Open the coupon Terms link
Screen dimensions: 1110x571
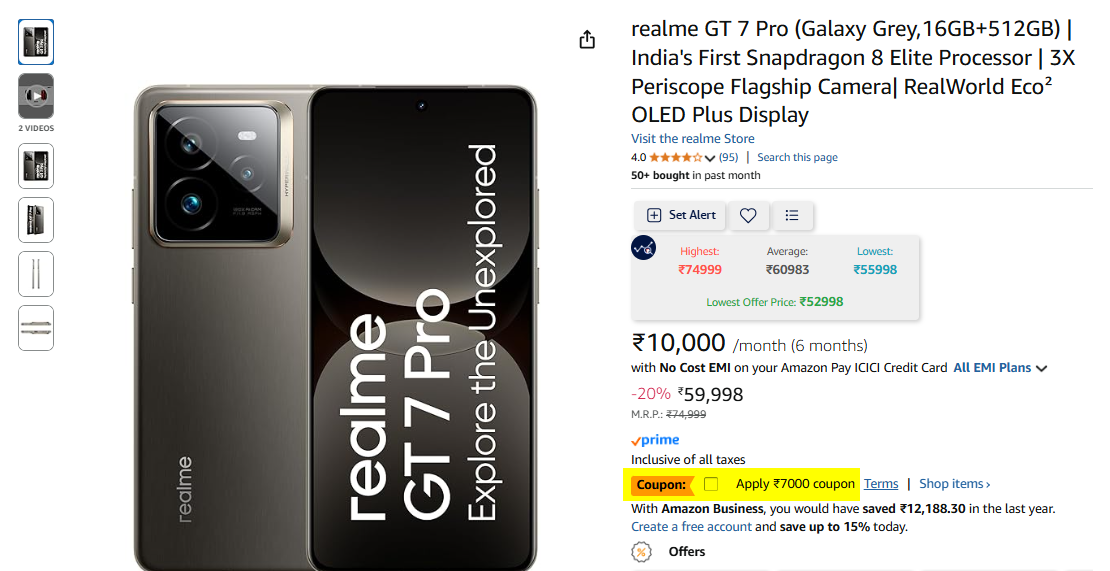(881, 484)
